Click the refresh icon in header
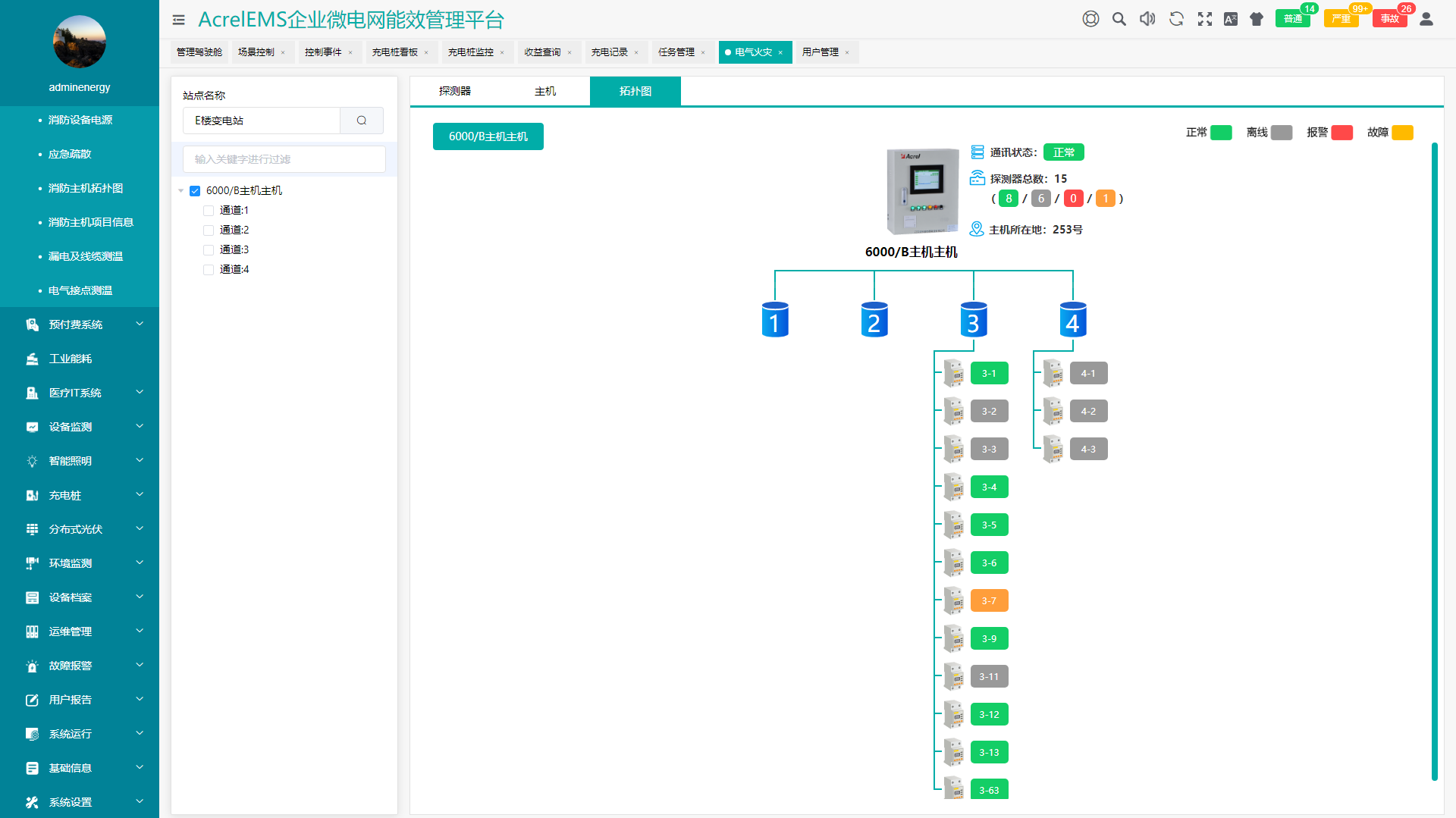This screenshot has width=1456, height=818. pos(1176,19)
